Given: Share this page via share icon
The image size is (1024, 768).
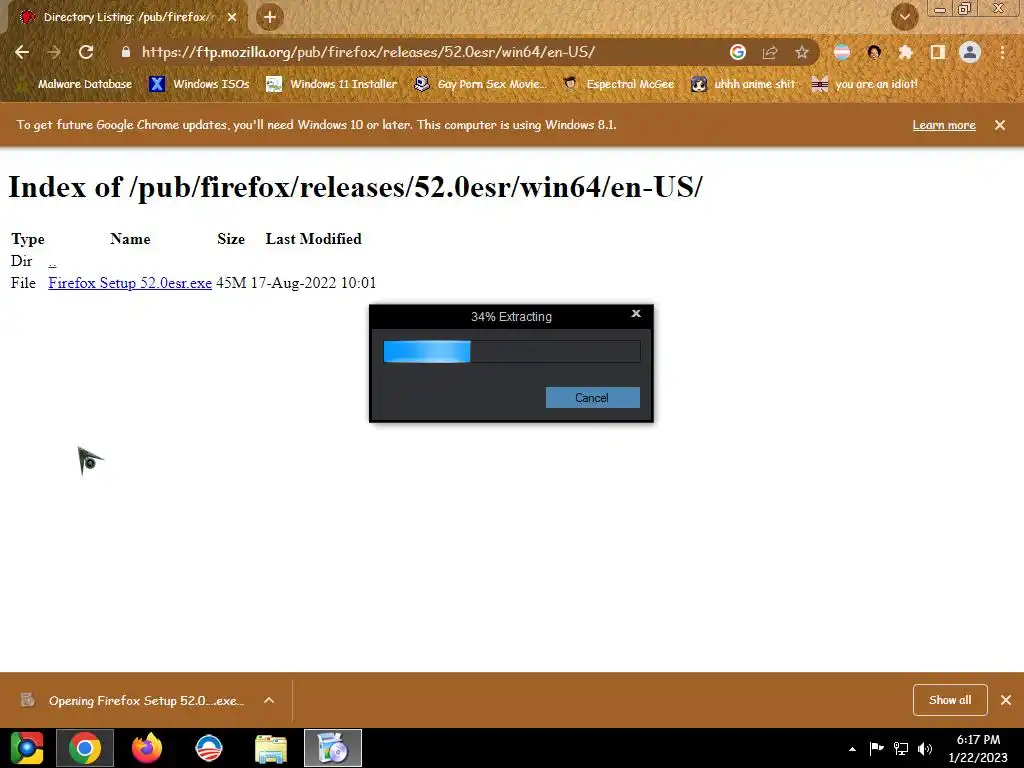Looking at the screenshot, I should [x=770, y=52].
